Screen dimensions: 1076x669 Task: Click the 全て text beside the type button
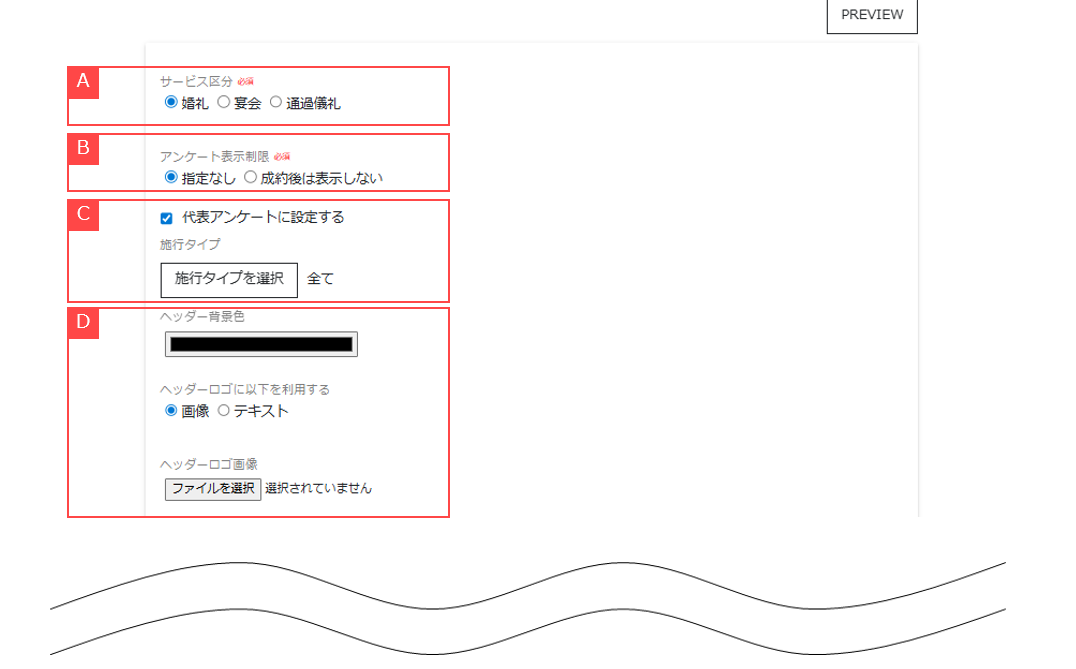(320, 279)
